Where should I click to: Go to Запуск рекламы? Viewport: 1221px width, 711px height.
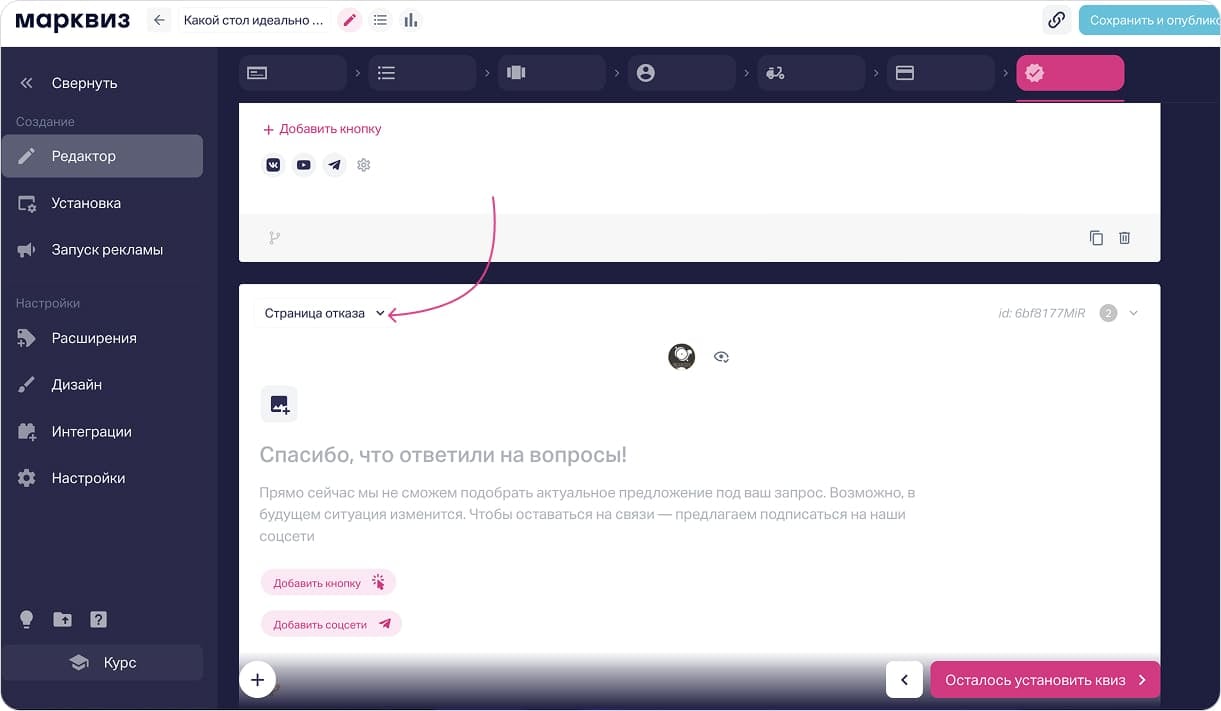click(x=102, y=250)
